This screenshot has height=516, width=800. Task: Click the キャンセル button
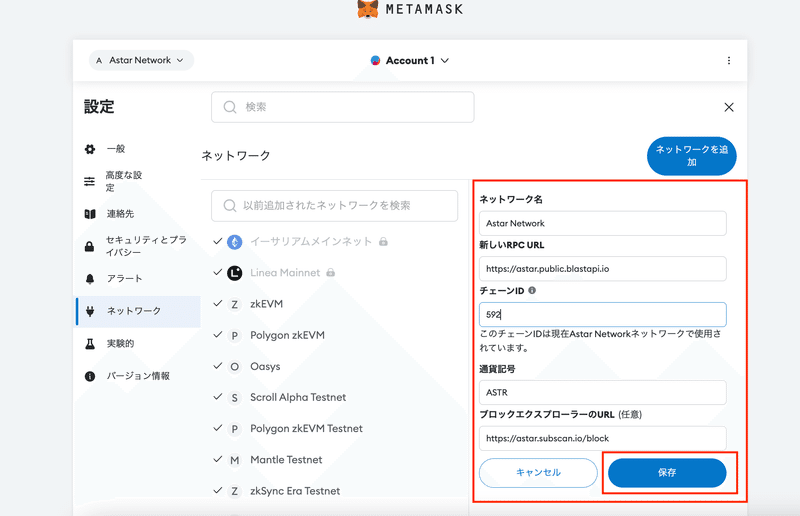538,473
